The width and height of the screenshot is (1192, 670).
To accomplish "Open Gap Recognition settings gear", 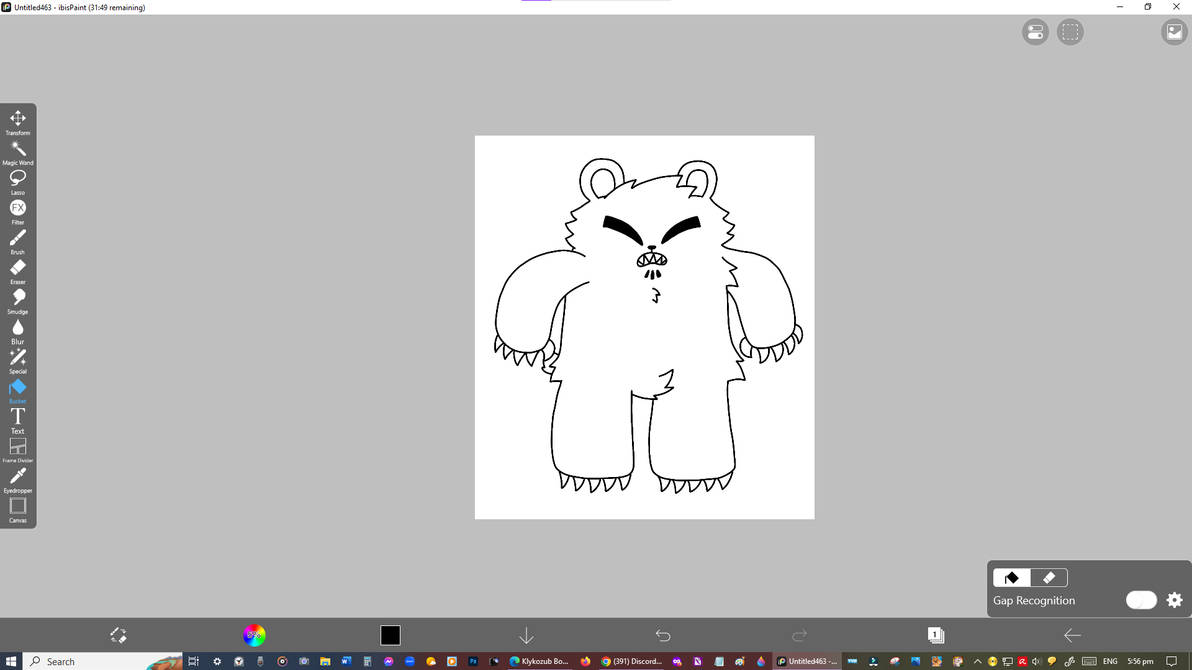I will (x=1173, y=600).
